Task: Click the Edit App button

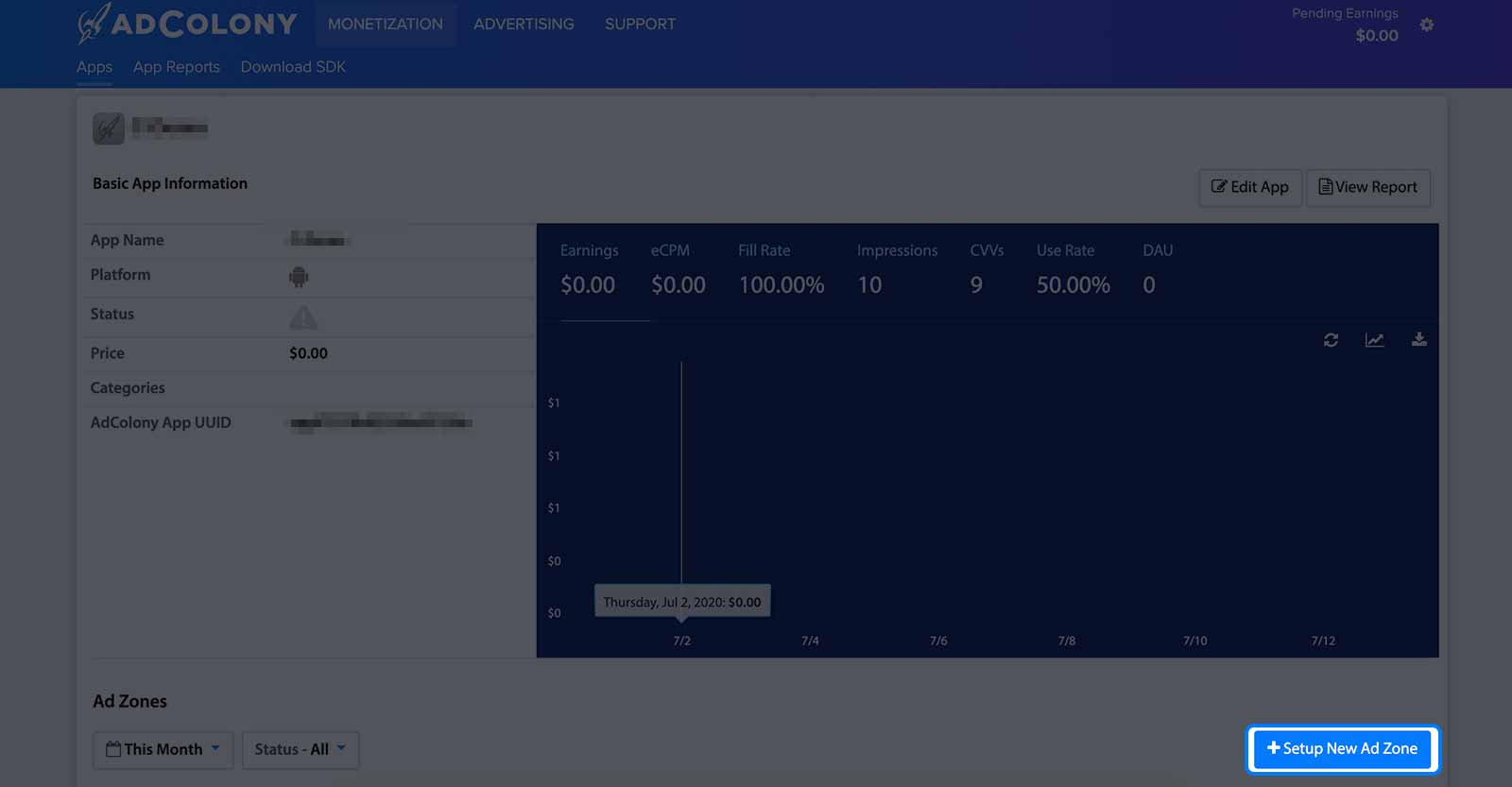Action: click(1250, 187)
